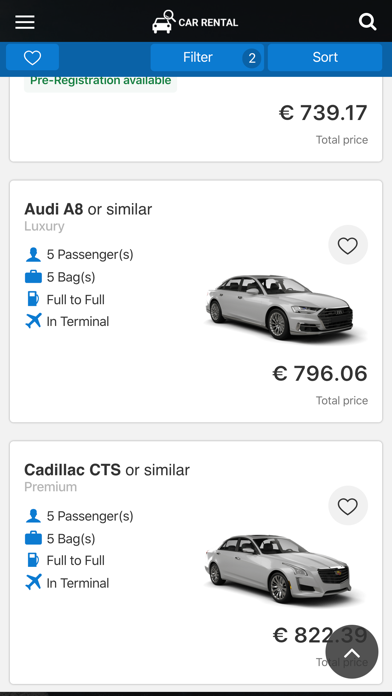Favorite the Audi A8 listing
Image resolution: width=392 pixels, height=696 pixels.
coord(348,245)
